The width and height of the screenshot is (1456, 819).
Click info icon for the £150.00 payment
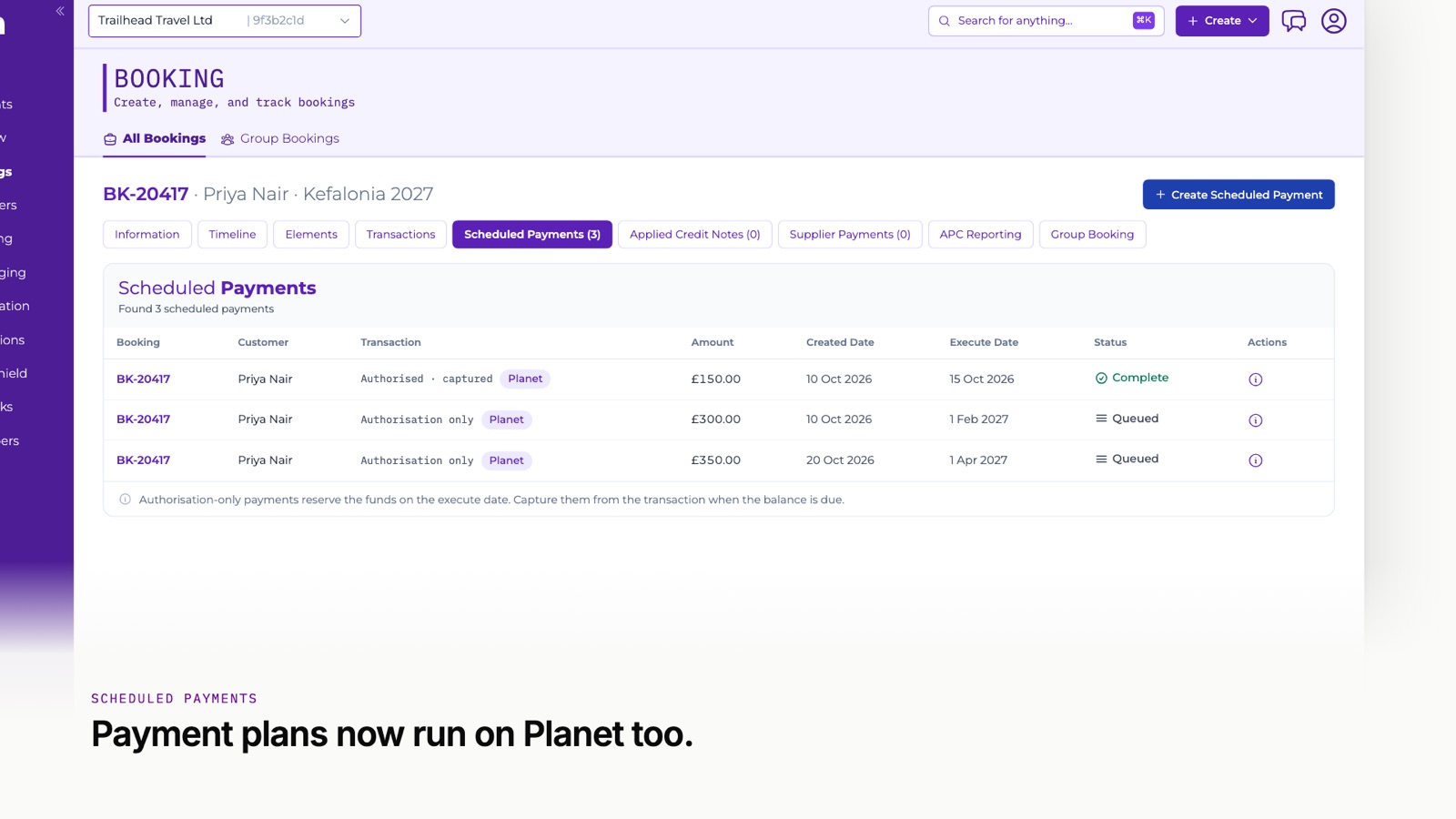click(1255, 379)
